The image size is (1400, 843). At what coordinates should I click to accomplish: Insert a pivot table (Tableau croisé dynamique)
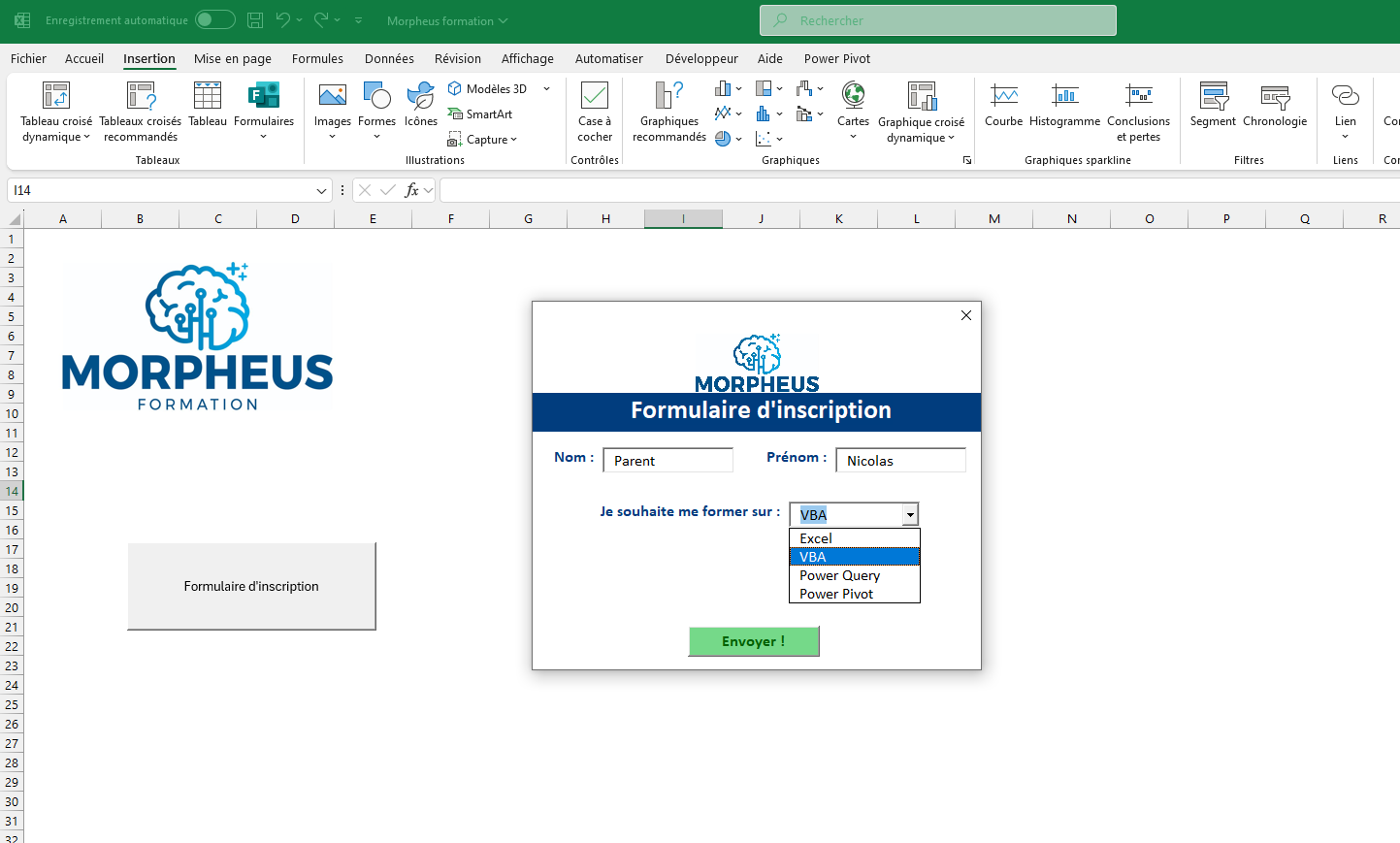[55, 112]
